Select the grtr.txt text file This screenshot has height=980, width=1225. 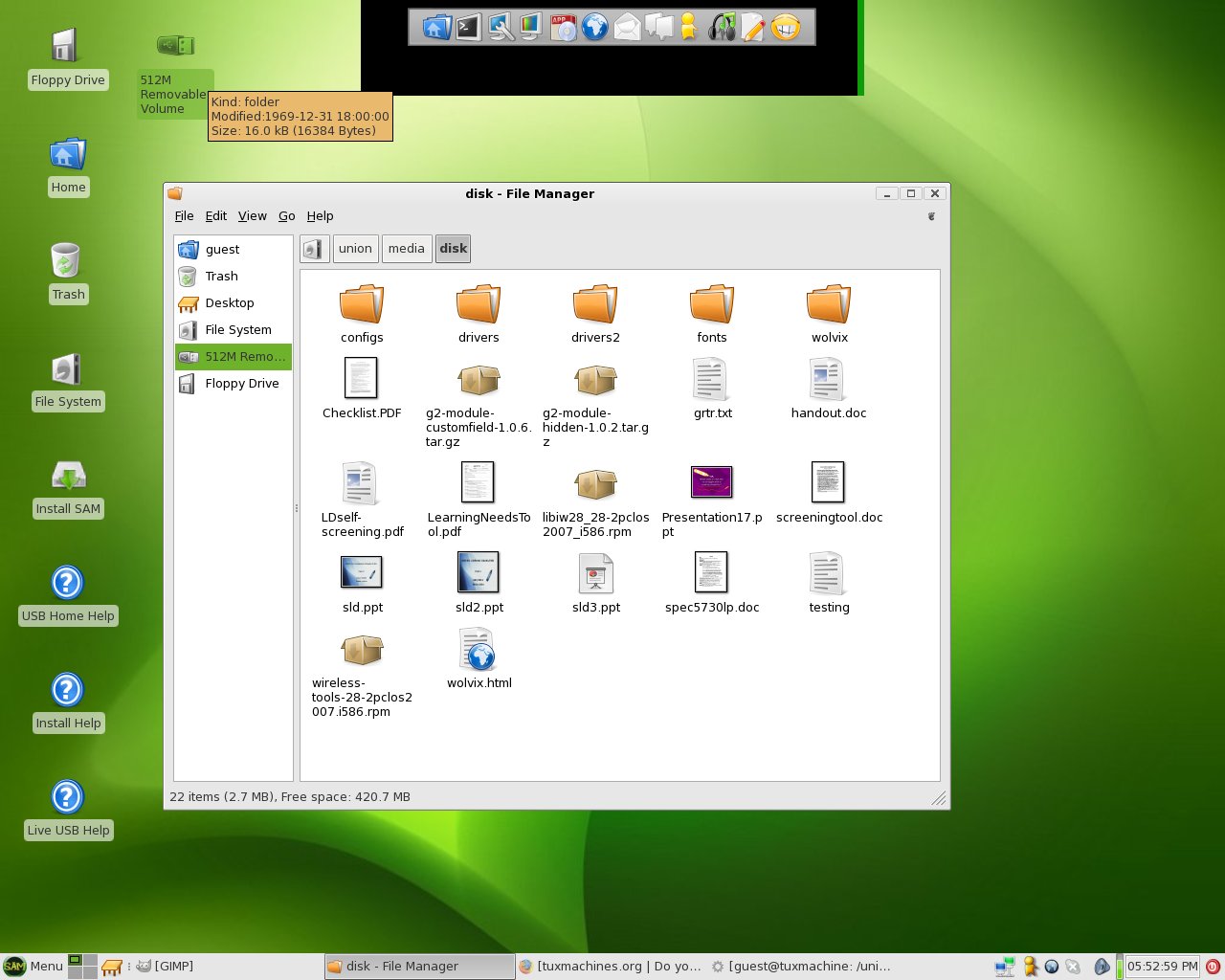tap(712, 389)
